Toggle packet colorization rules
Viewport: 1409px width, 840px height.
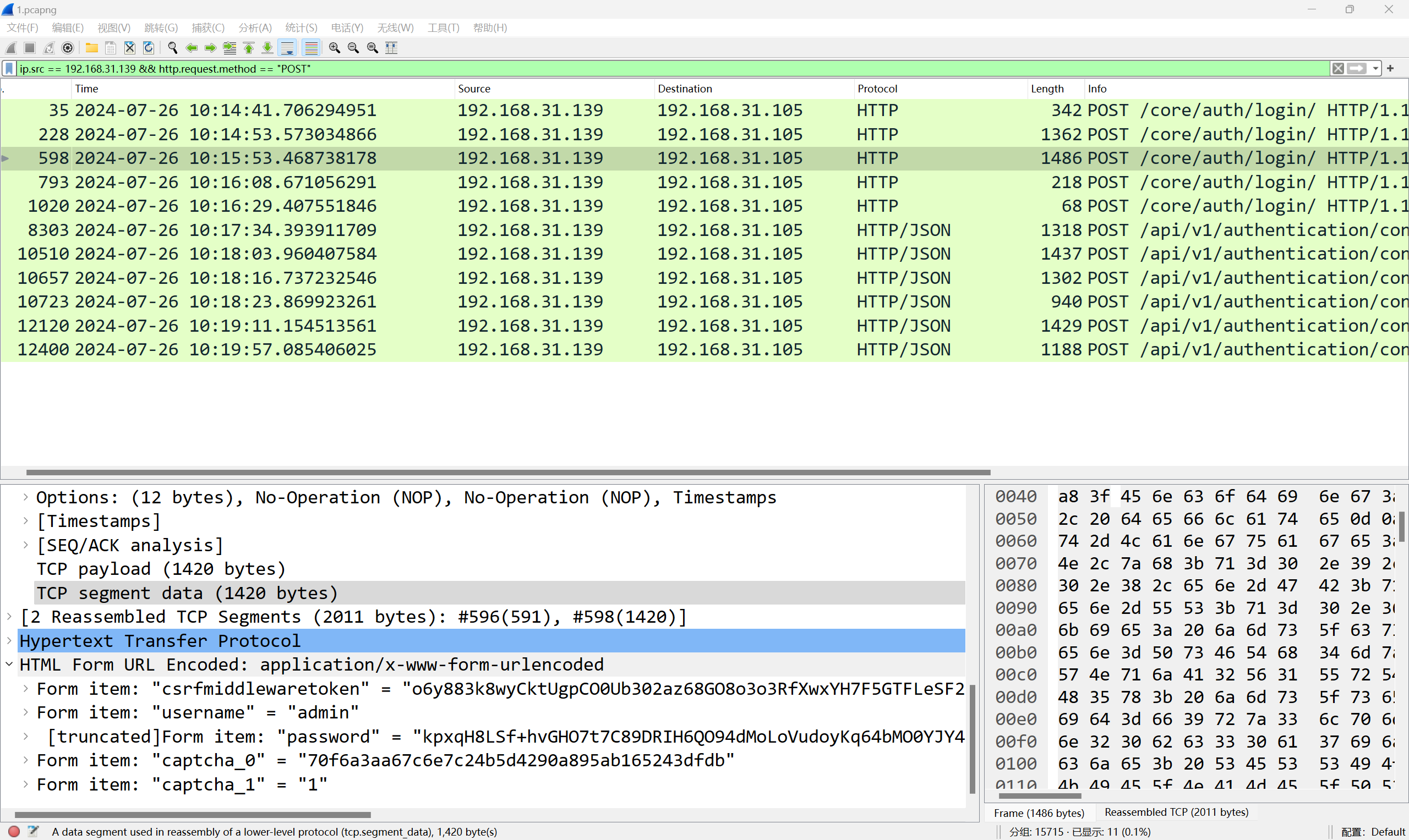pos(311,48)
